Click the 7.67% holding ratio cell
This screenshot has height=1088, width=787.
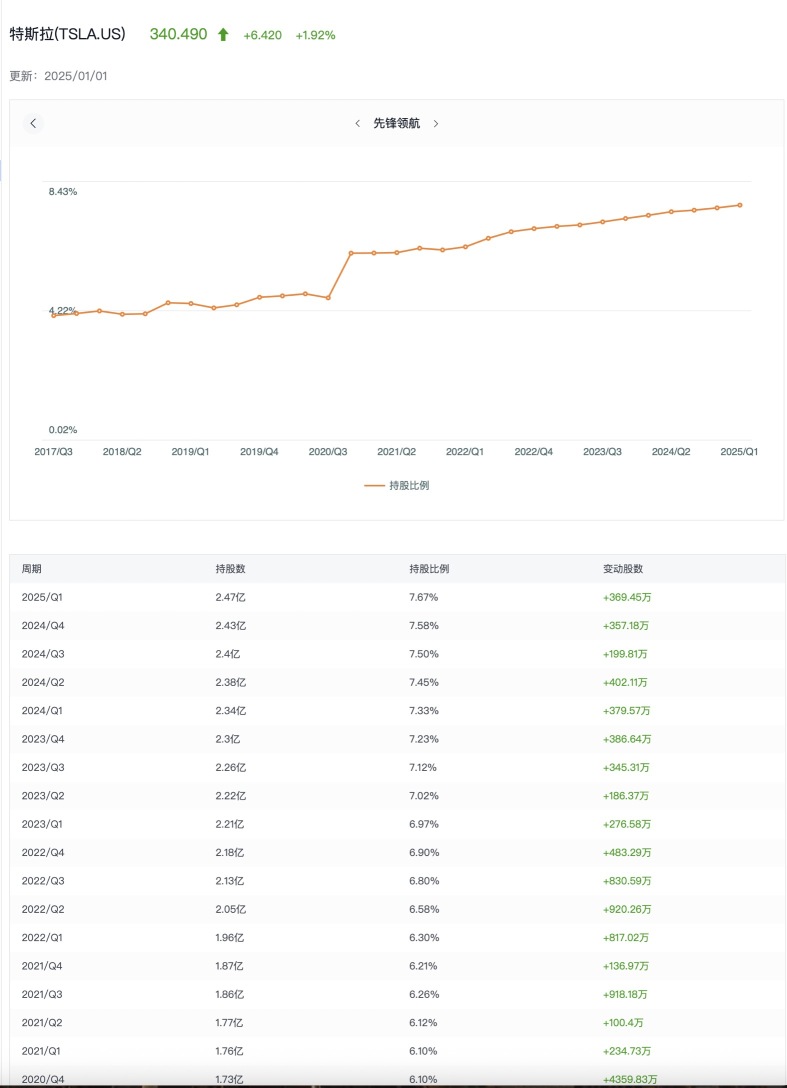[x=423, y=597]
